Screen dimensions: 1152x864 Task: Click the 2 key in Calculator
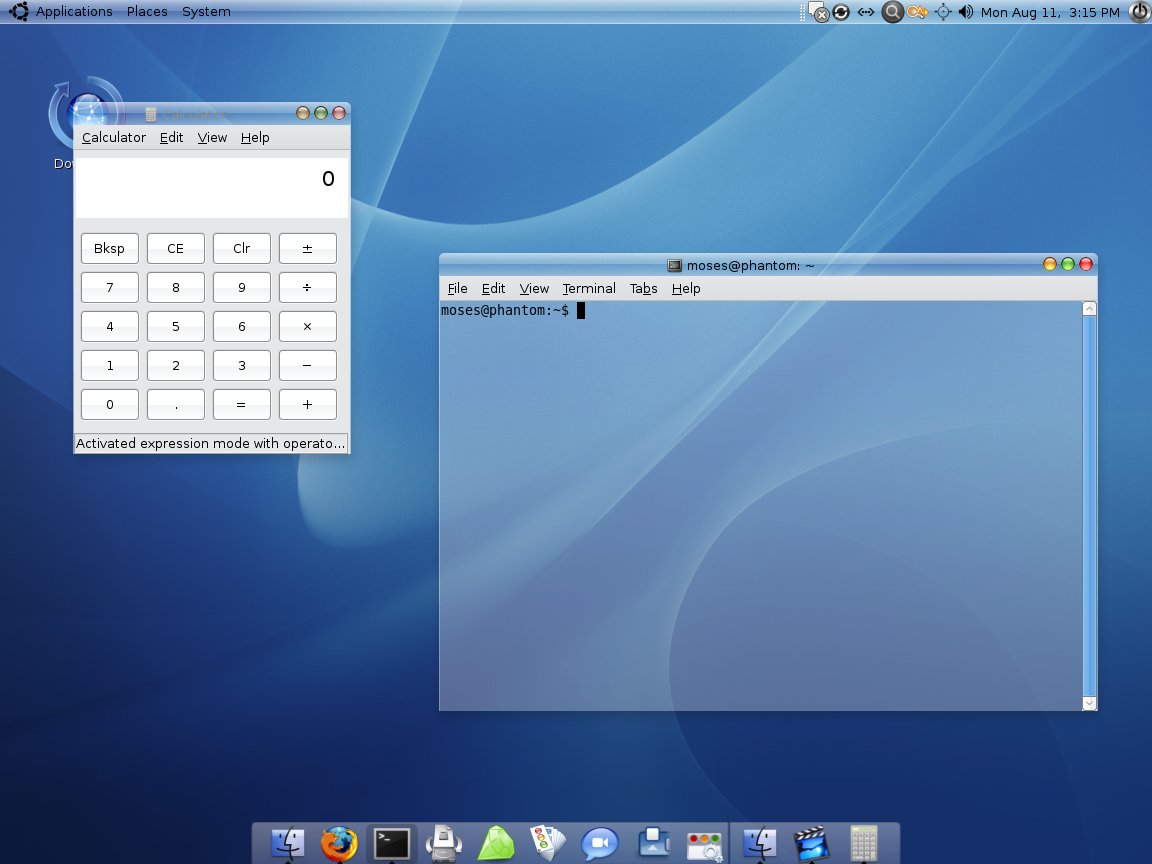pos(176,365)
